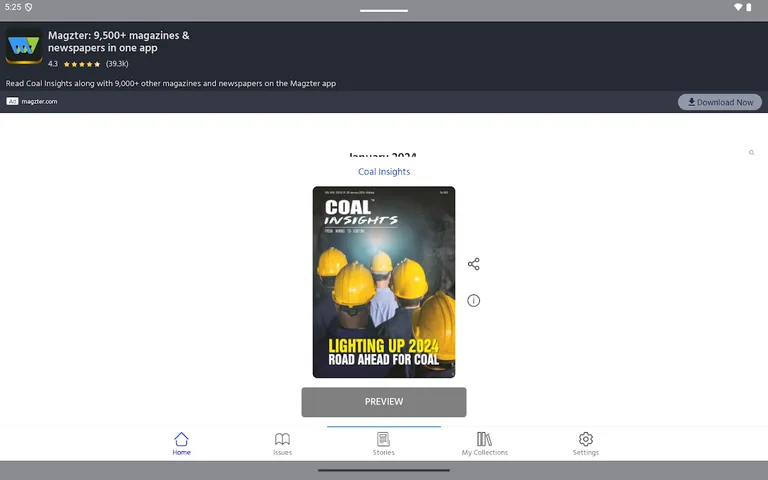This screenshot has width=768, height=480.
Task: Open the info icon beside the cover
Action: point(473,300)
